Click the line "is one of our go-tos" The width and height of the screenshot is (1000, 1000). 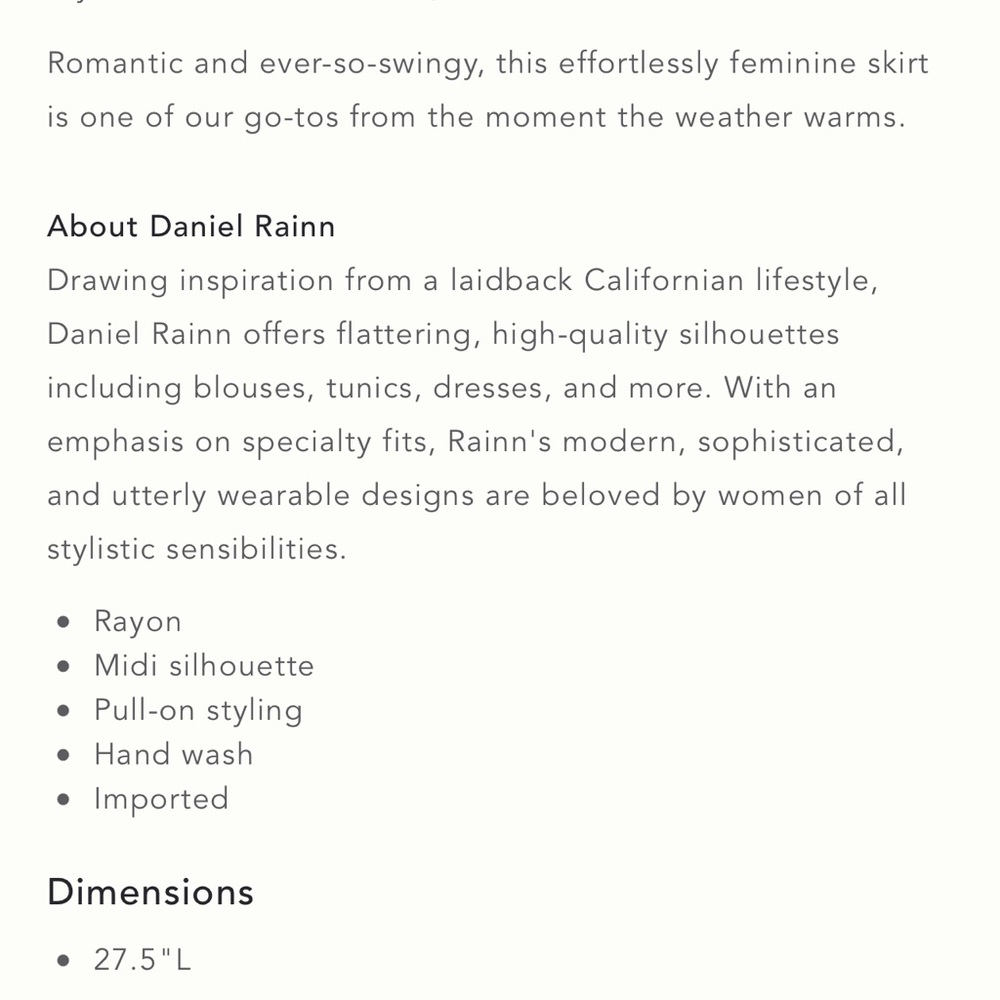475,118
